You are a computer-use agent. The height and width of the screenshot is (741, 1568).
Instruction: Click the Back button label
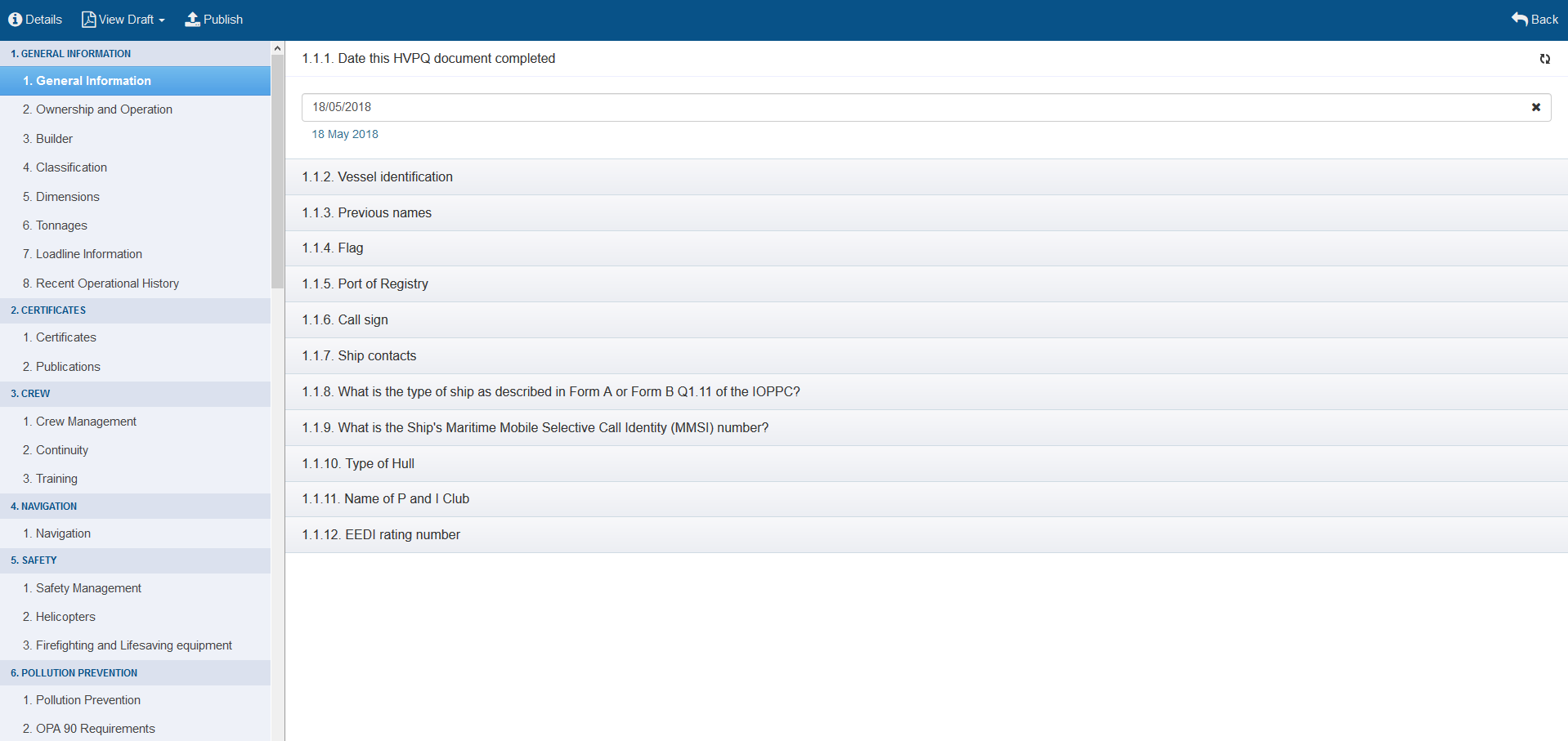[x=1544, y=20]
